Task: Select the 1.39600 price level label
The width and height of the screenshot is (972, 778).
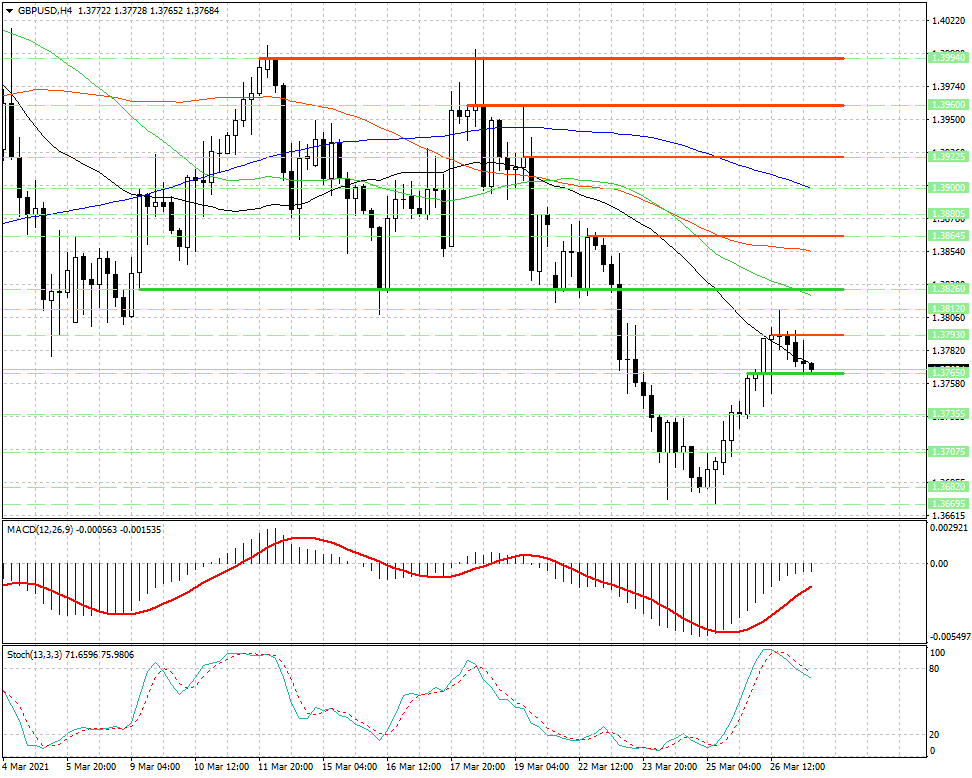Action: point(948,105)
